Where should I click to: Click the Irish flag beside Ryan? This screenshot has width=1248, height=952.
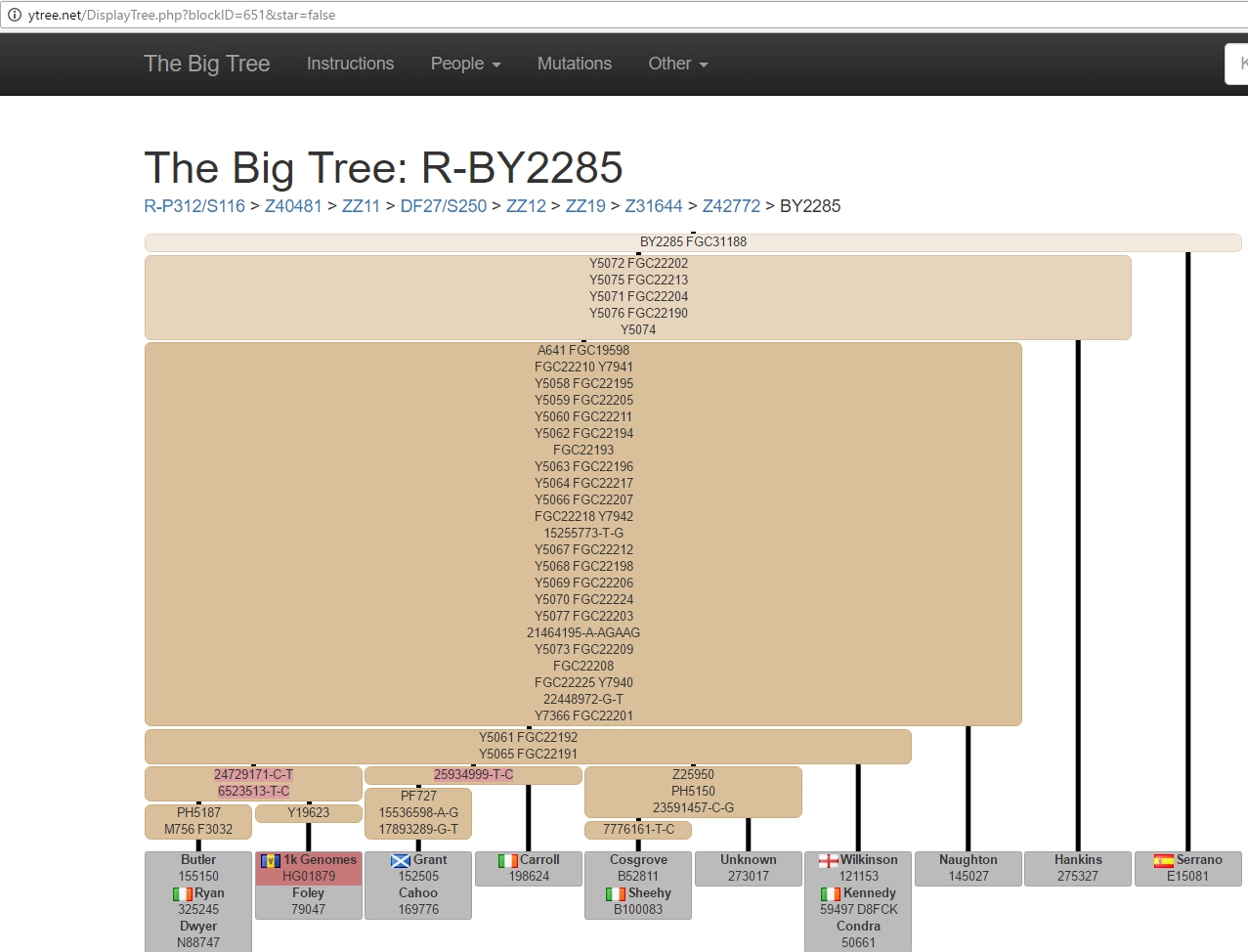tap(182, 893)
